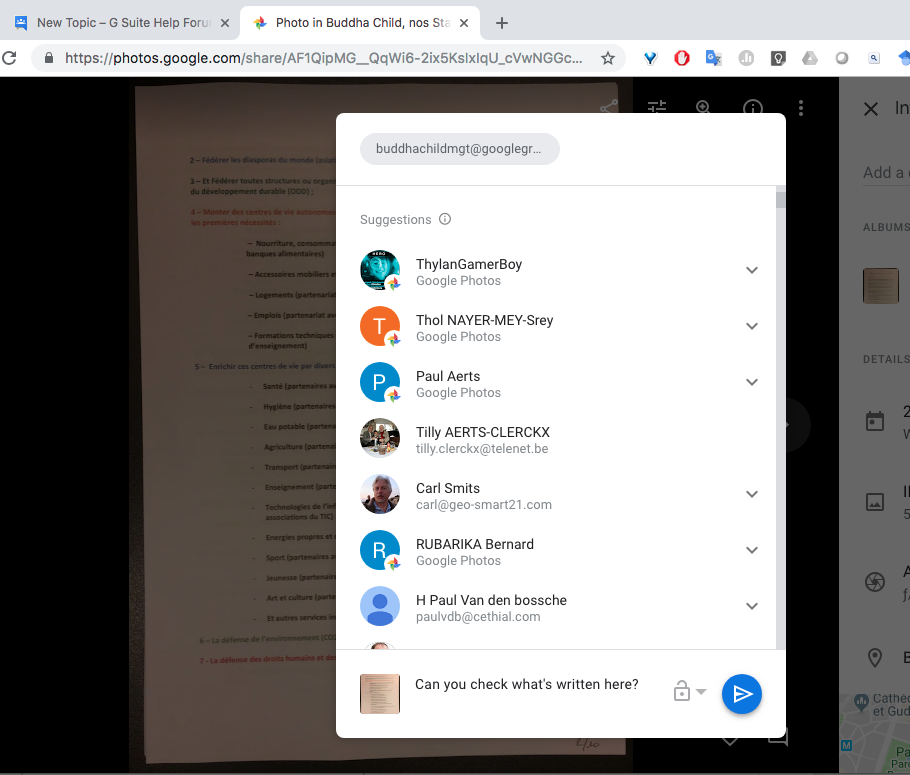
Task: Click the grey bar chart extension icon
Action: 746,58
